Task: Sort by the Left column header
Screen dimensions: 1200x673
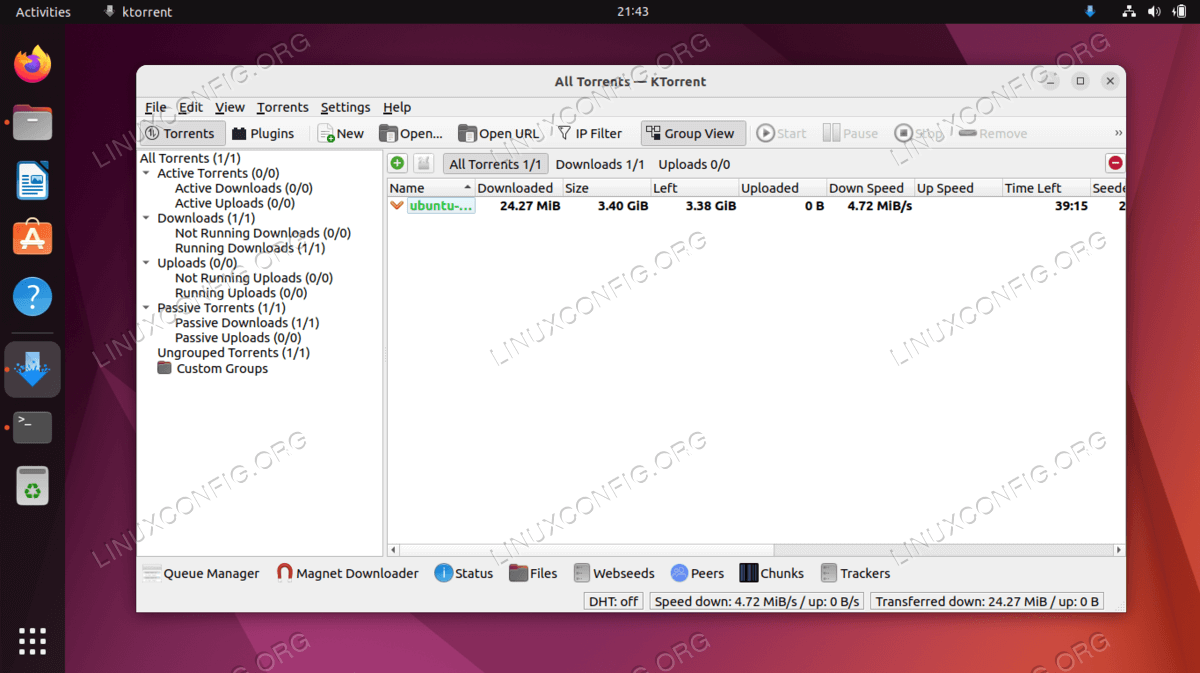Action: click(694, 188)
